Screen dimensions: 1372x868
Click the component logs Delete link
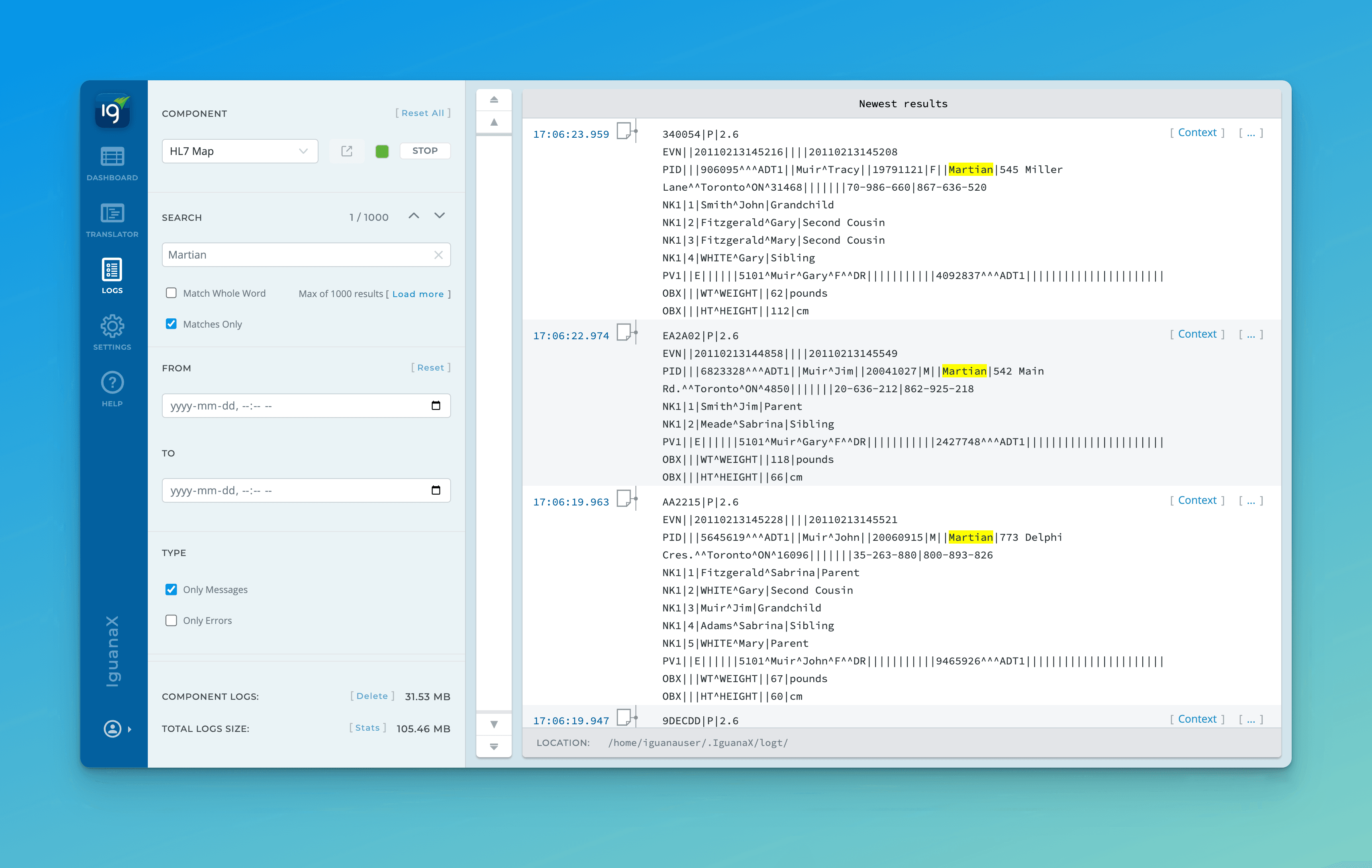pyautogui.click(x=372, y=696)
